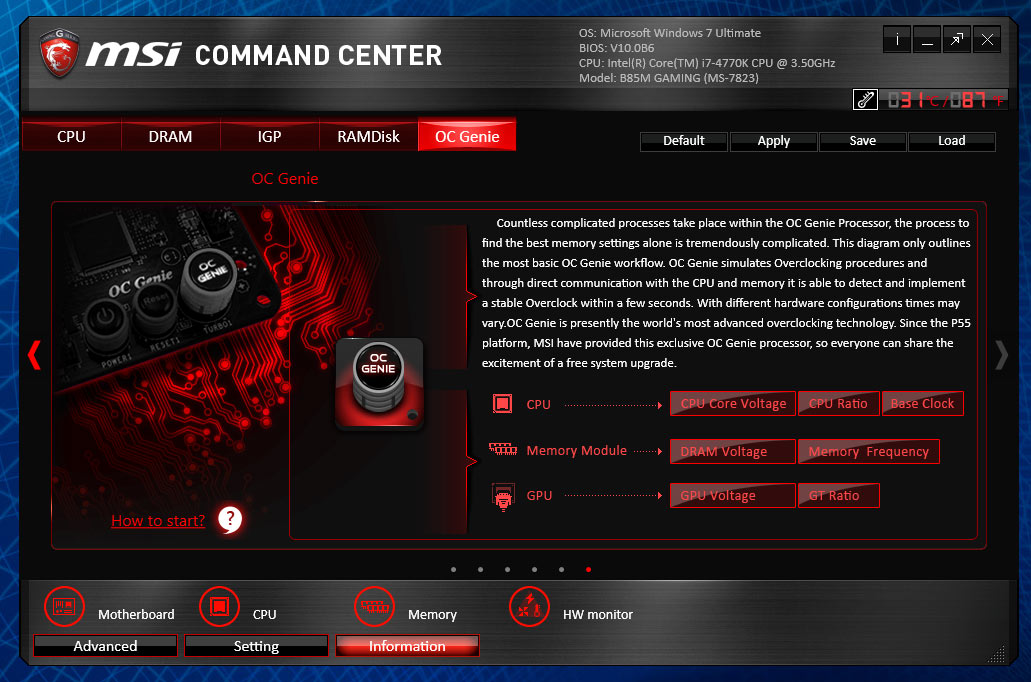Switch to the CPU tab
Viewport: 1031px width, 682px height.
point(72,136)
